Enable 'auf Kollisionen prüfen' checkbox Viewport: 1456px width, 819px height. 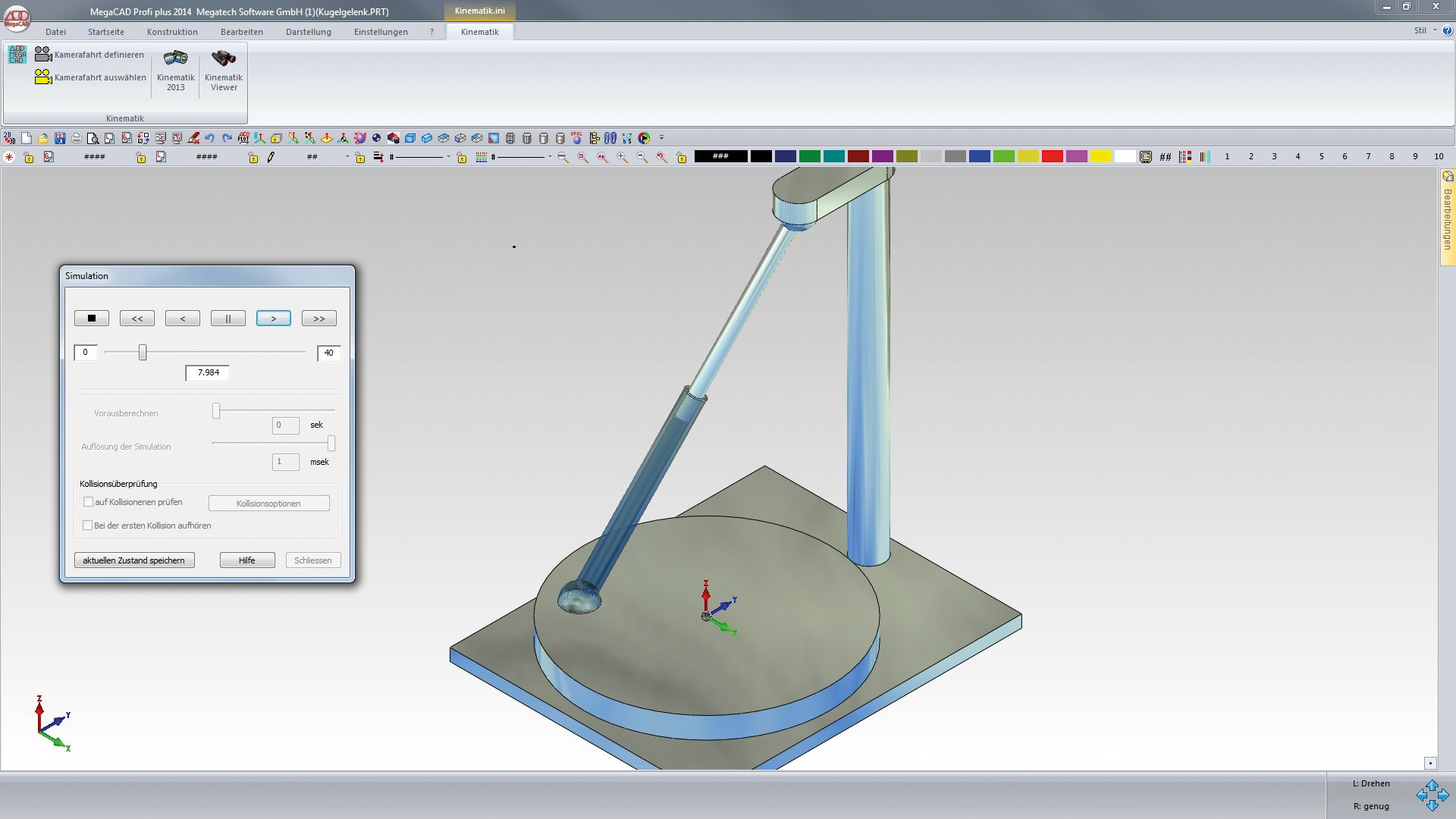click(88, 502)
